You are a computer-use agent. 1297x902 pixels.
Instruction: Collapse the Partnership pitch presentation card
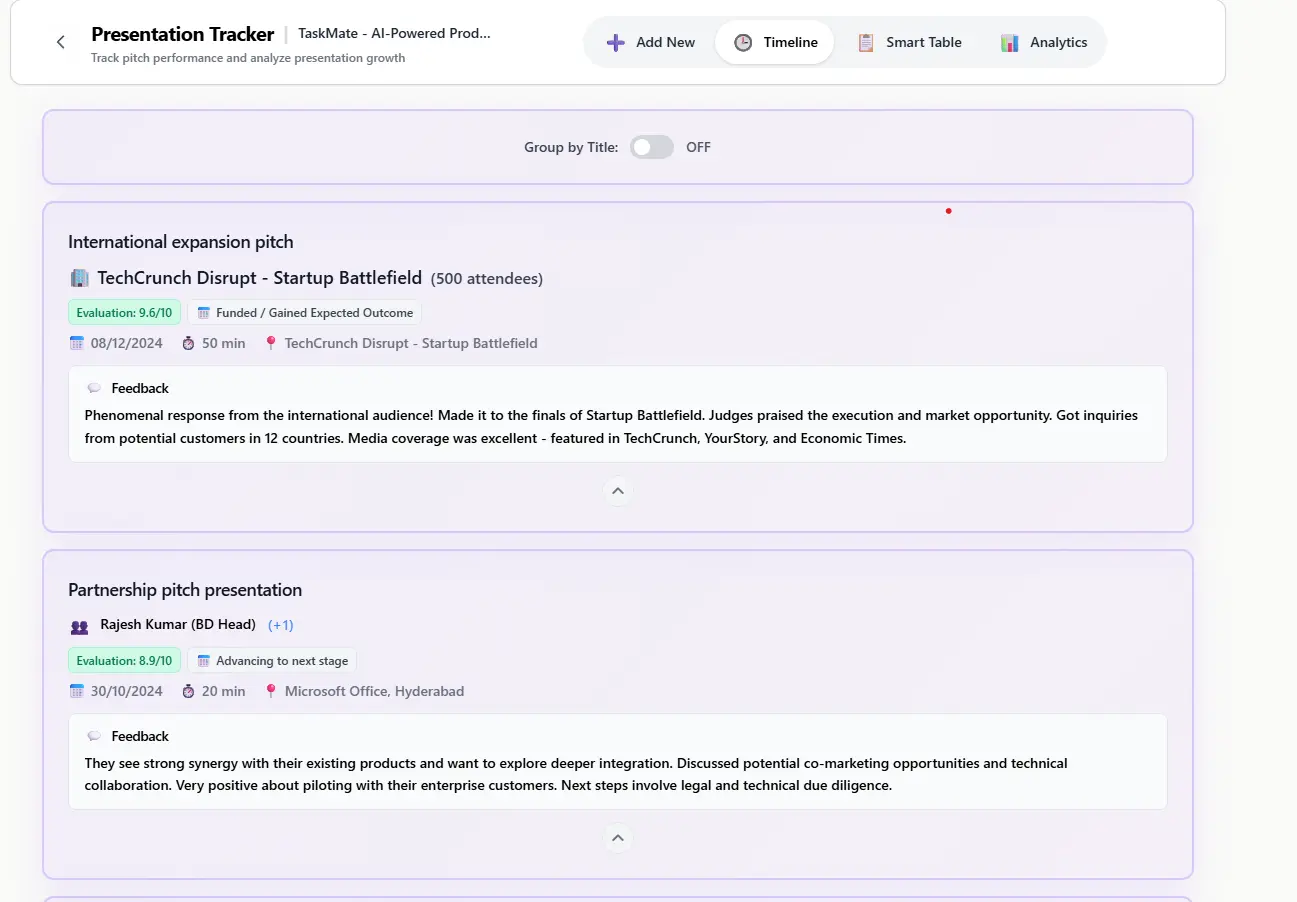point(618,838)
